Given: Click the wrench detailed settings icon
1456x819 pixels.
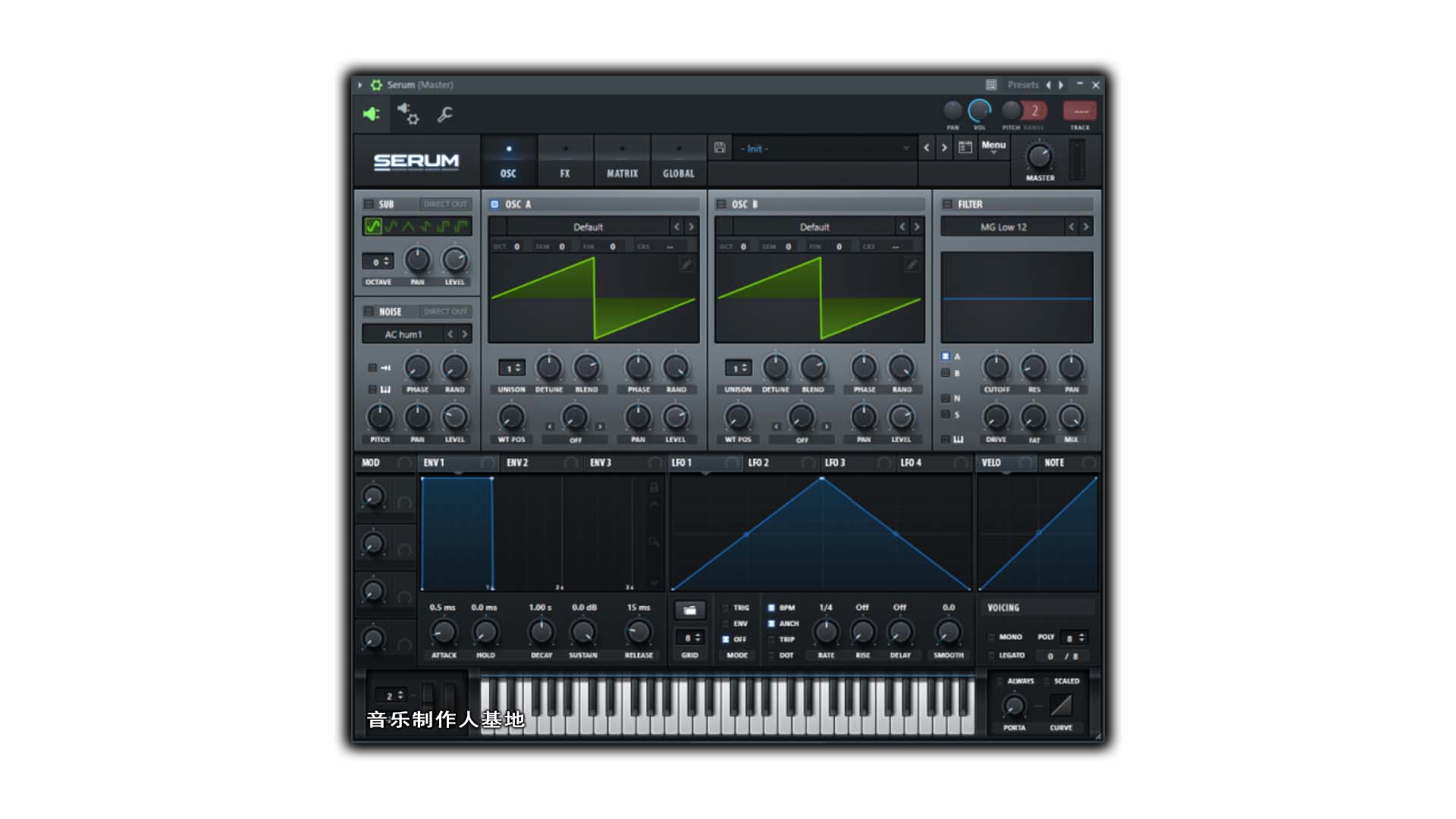Looking at the screenshot, I should click(x=445, y=115).
